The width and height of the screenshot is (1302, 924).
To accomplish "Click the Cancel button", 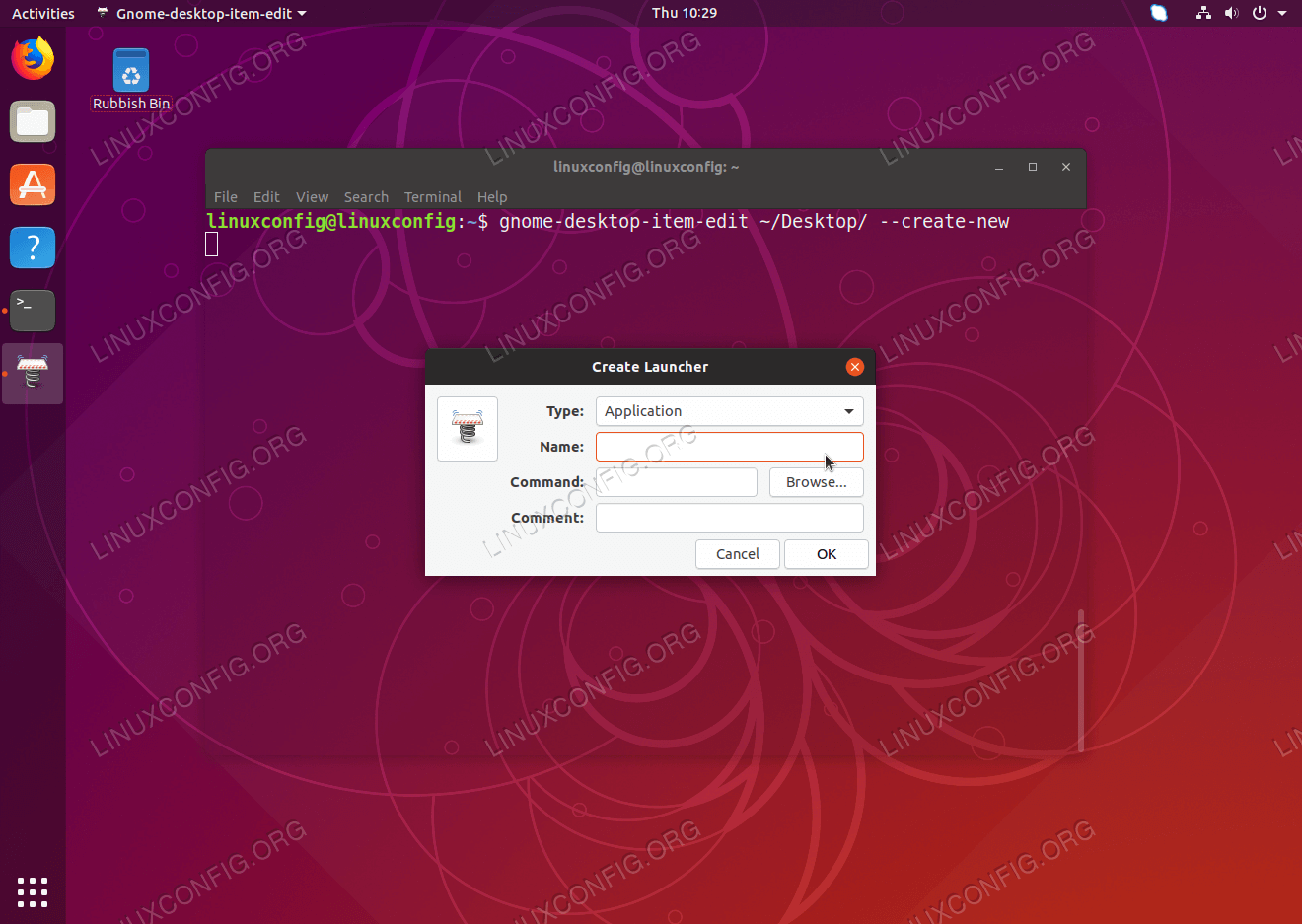I will (x=738, y=554).
